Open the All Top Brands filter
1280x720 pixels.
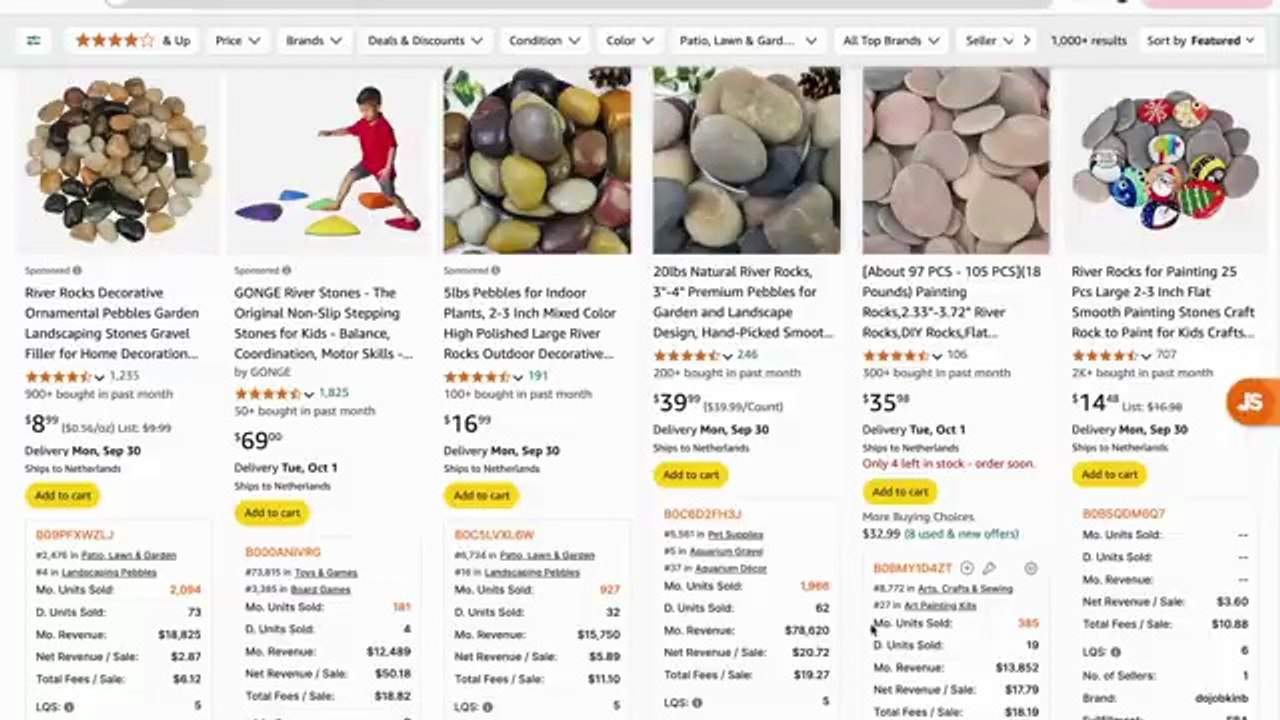click(x=891, y=40)
